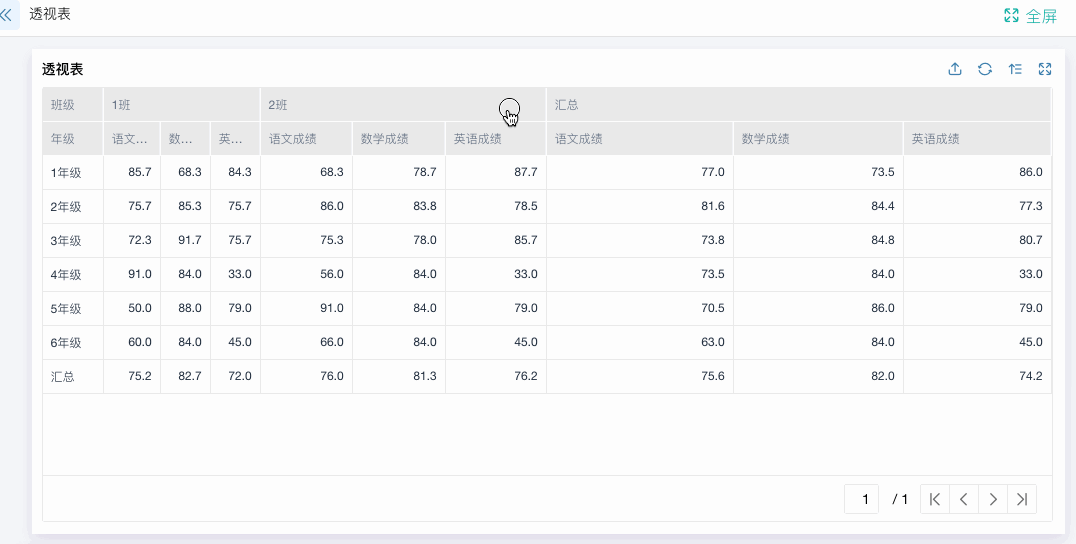Click the 汇总 column group header
Screen dimensions: 1076x544
coord(798,105)
